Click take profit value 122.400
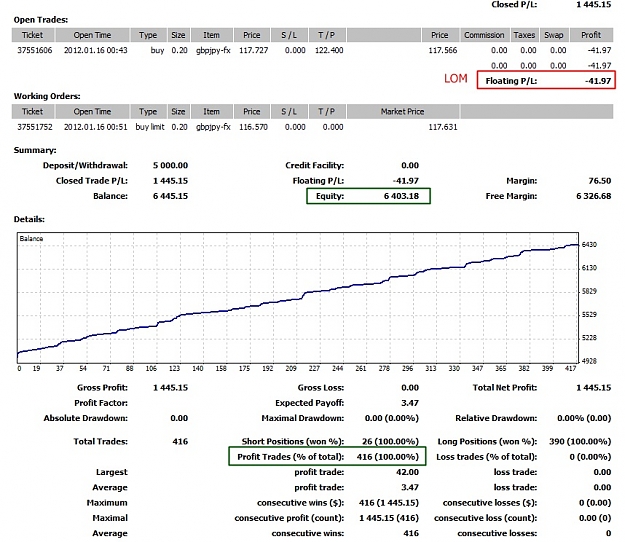This screenshot has width=625, height=542. (x=329, y=50)
